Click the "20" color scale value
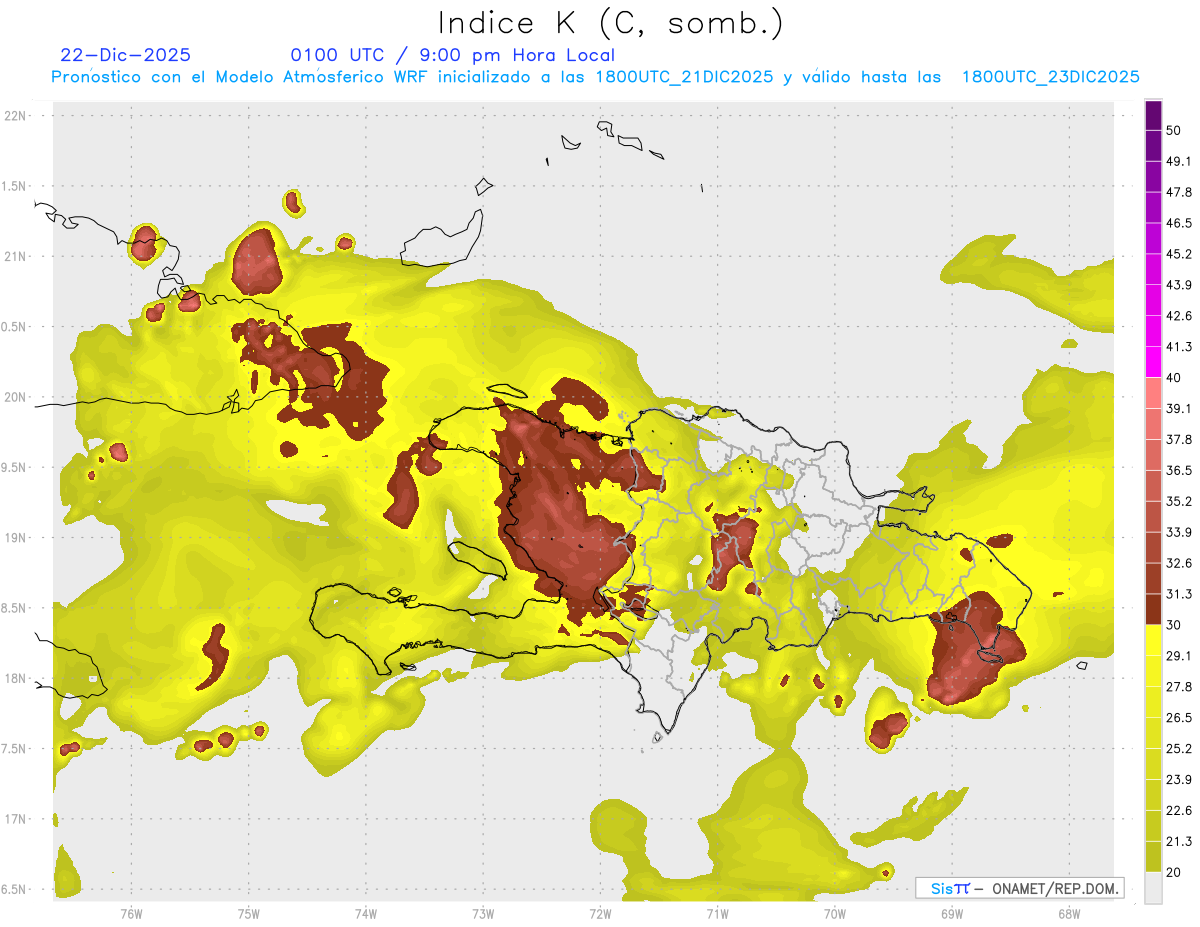Image resolution: width=1200 pixels, height=927 pixels. coord(1174,872)
